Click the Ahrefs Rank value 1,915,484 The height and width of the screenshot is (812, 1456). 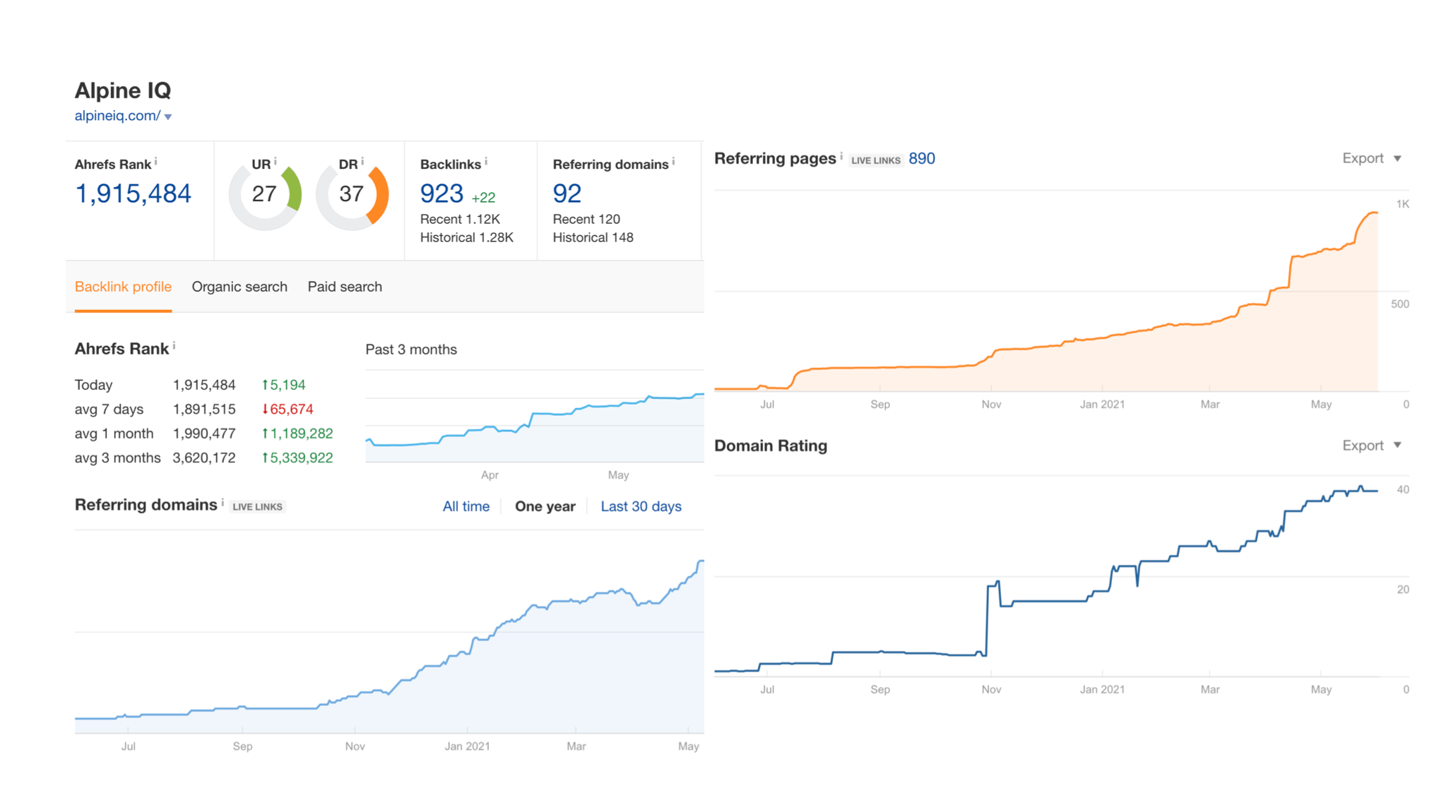[133, 193]
